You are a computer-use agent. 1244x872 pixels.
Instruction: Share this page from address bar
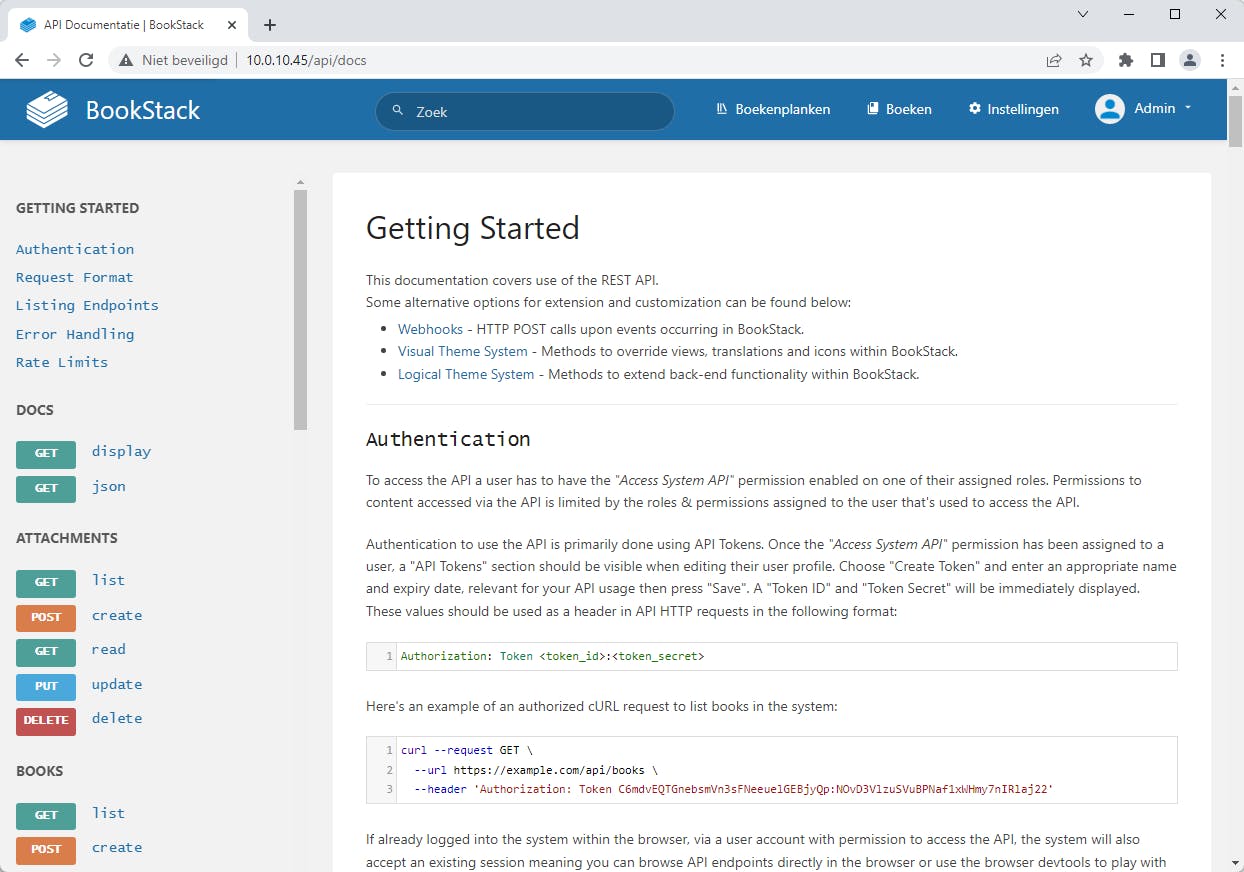(x=1054, y=60)
